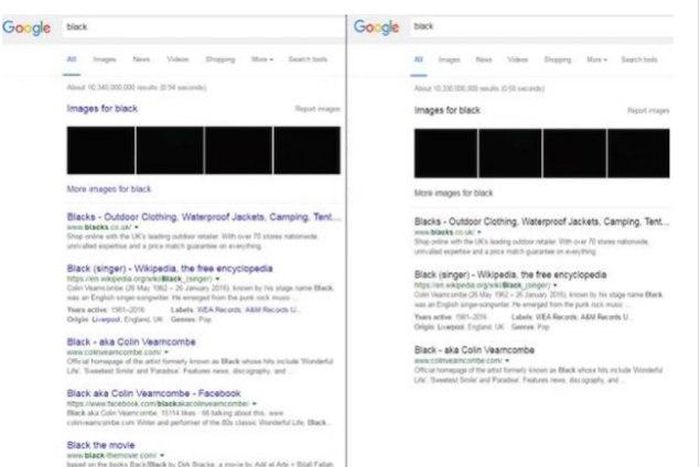The width and height of the screenshot is (700, 467).
Task: Open 'Blacks - Outdoor Clothing' result in right window
Action: pos(542,221)
